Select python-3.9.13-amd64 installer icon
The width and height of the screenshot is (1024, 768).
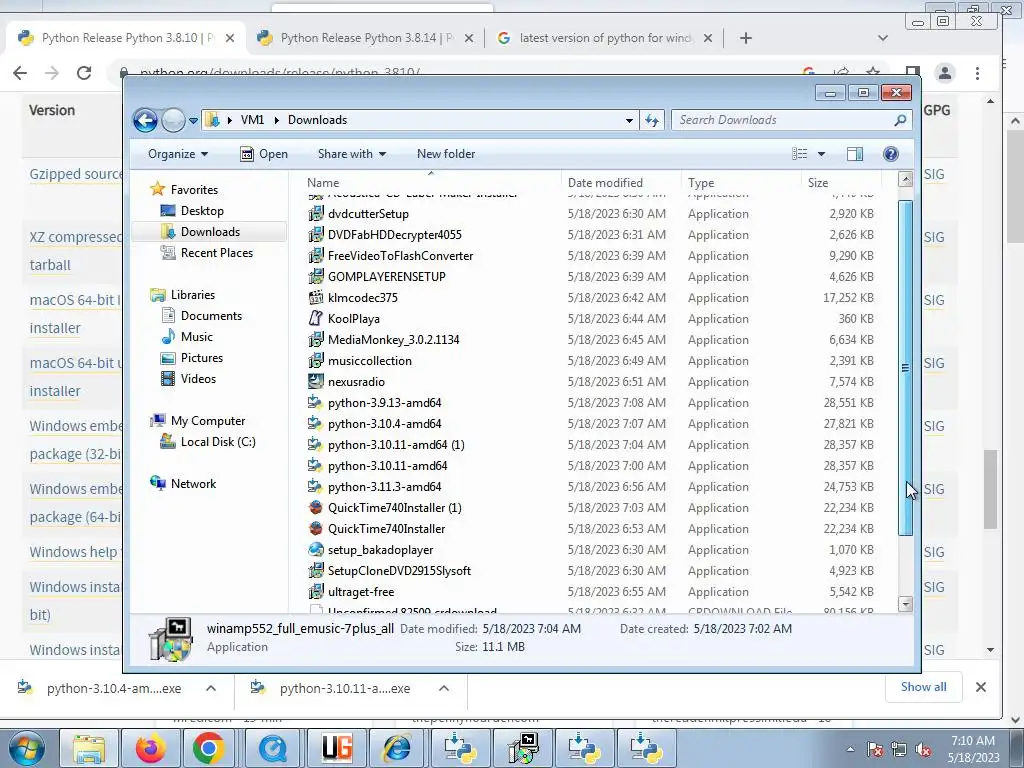pos(316,403)
